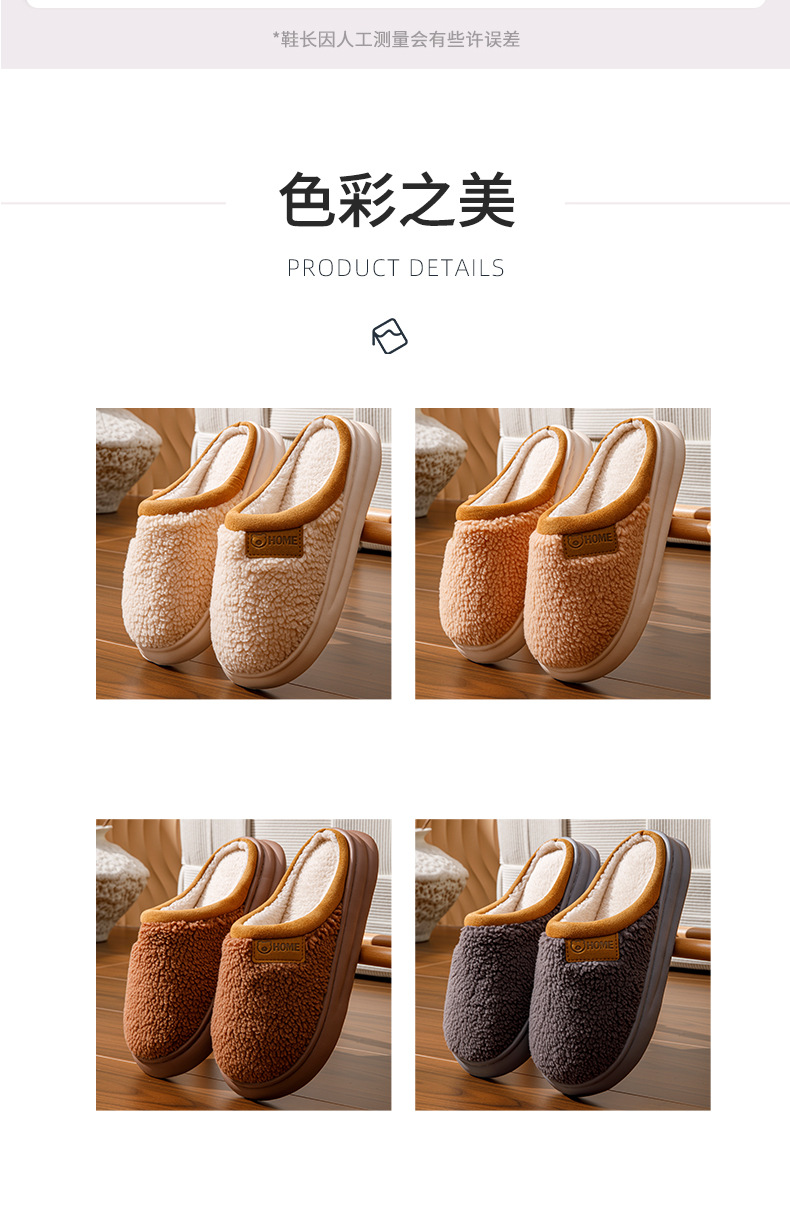The height and width of the screenshot is (1230, 790).
Task: Open the khaki orange slippers photo
Action: pyautogui.click(x=563, y=553)
